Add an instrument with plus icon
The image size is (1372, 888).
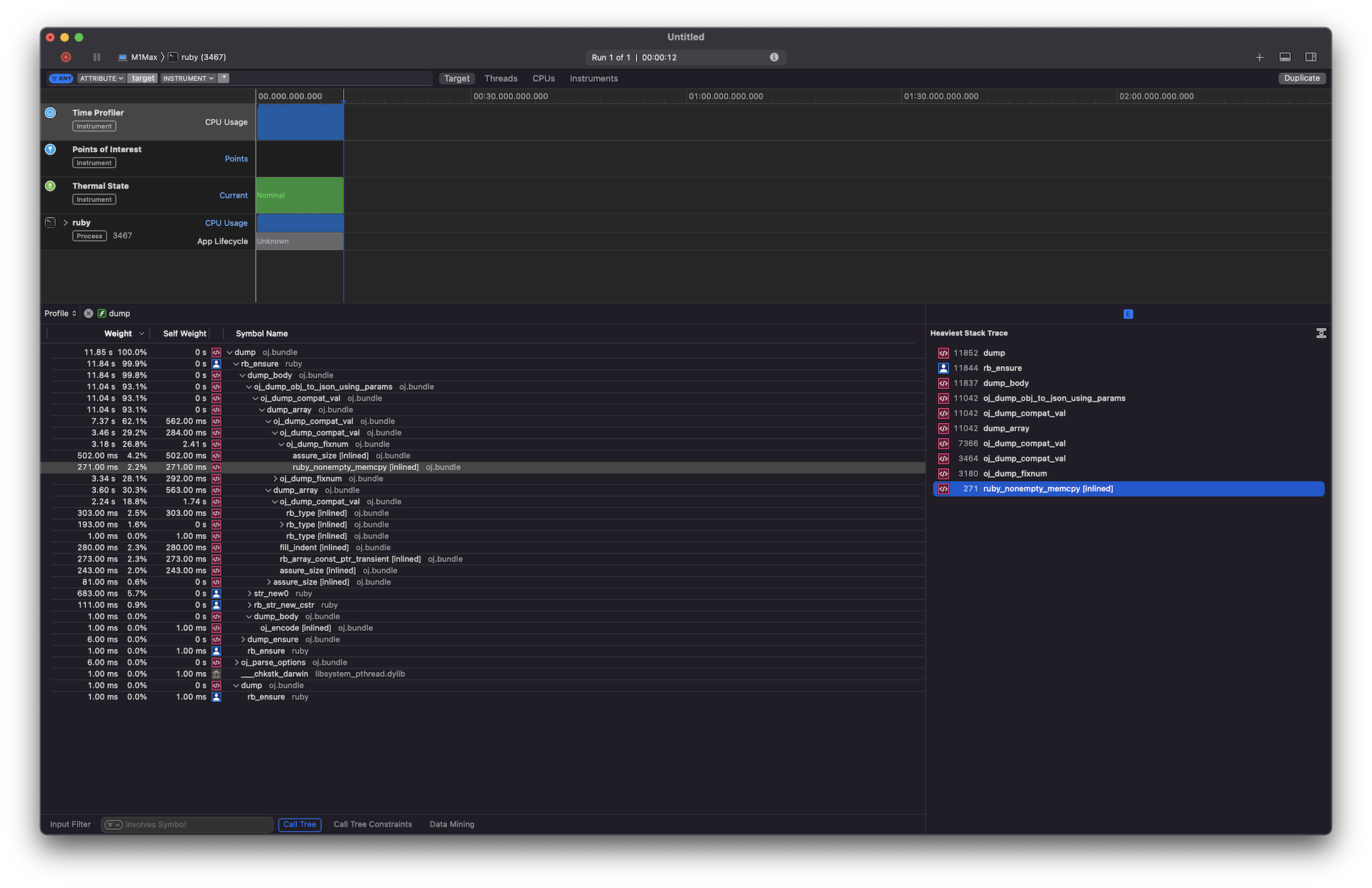point(1259,57)
